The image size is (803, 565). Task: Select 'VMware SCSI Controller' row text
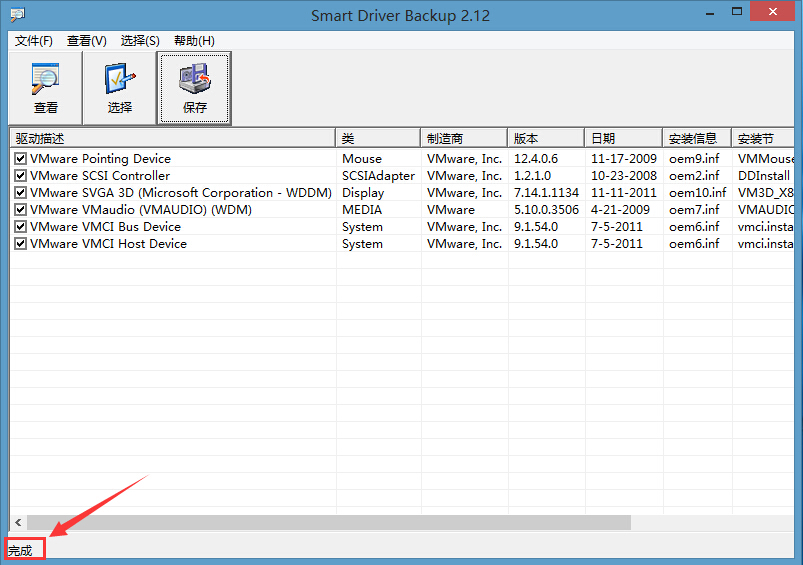(100, 176)
